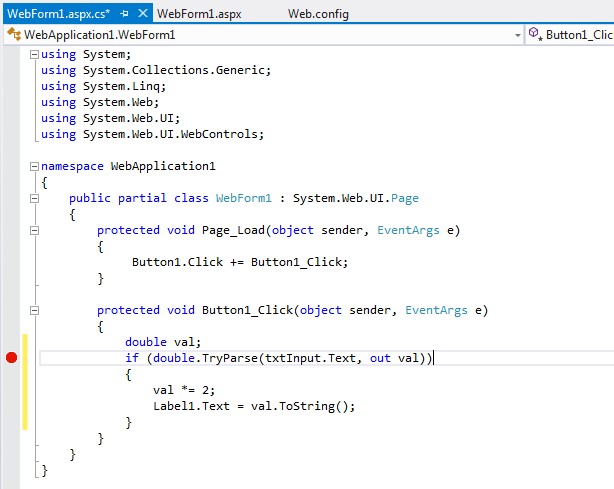This screenshot has width=614, height=489.
Task: Click 'TryParse' method name
Action: pos(230,358)
